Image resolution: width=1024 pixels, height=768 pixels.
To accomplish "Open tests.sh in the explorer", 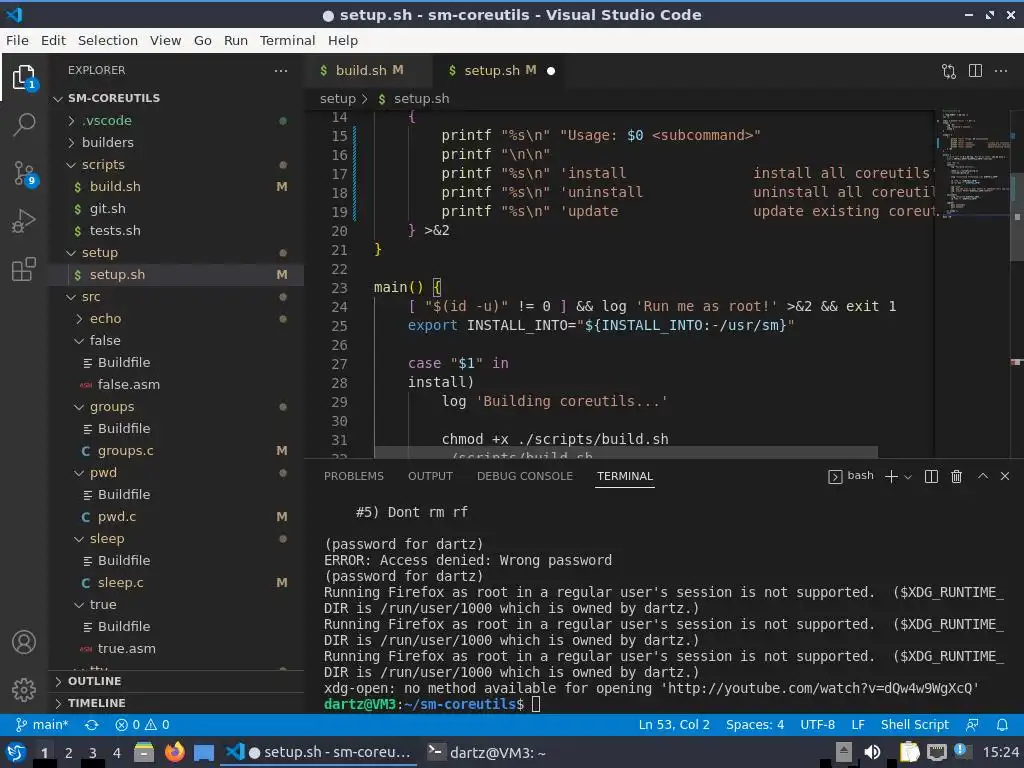I will [115, 231].
